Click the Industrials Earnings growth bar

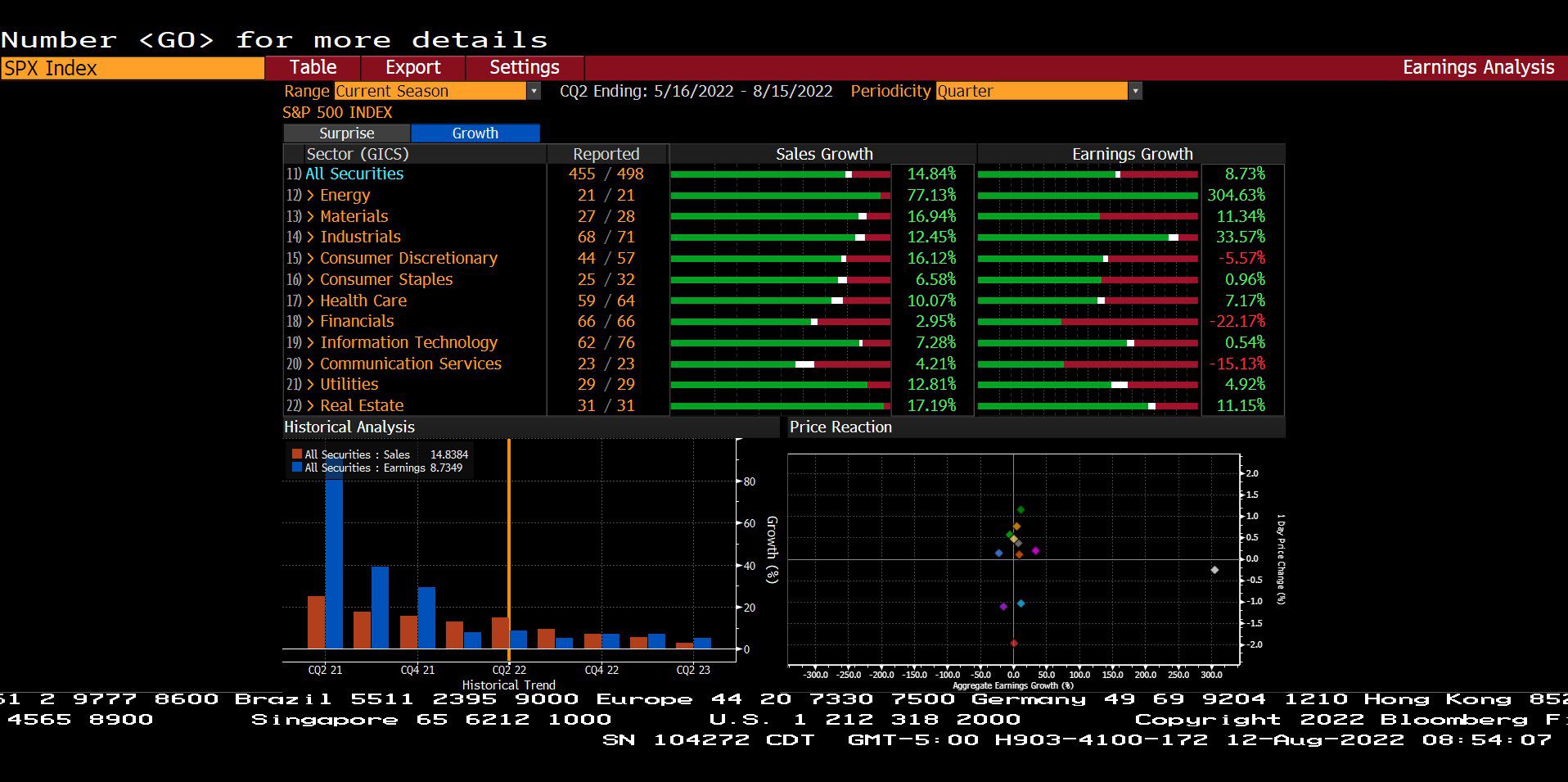coord(1088,237)
